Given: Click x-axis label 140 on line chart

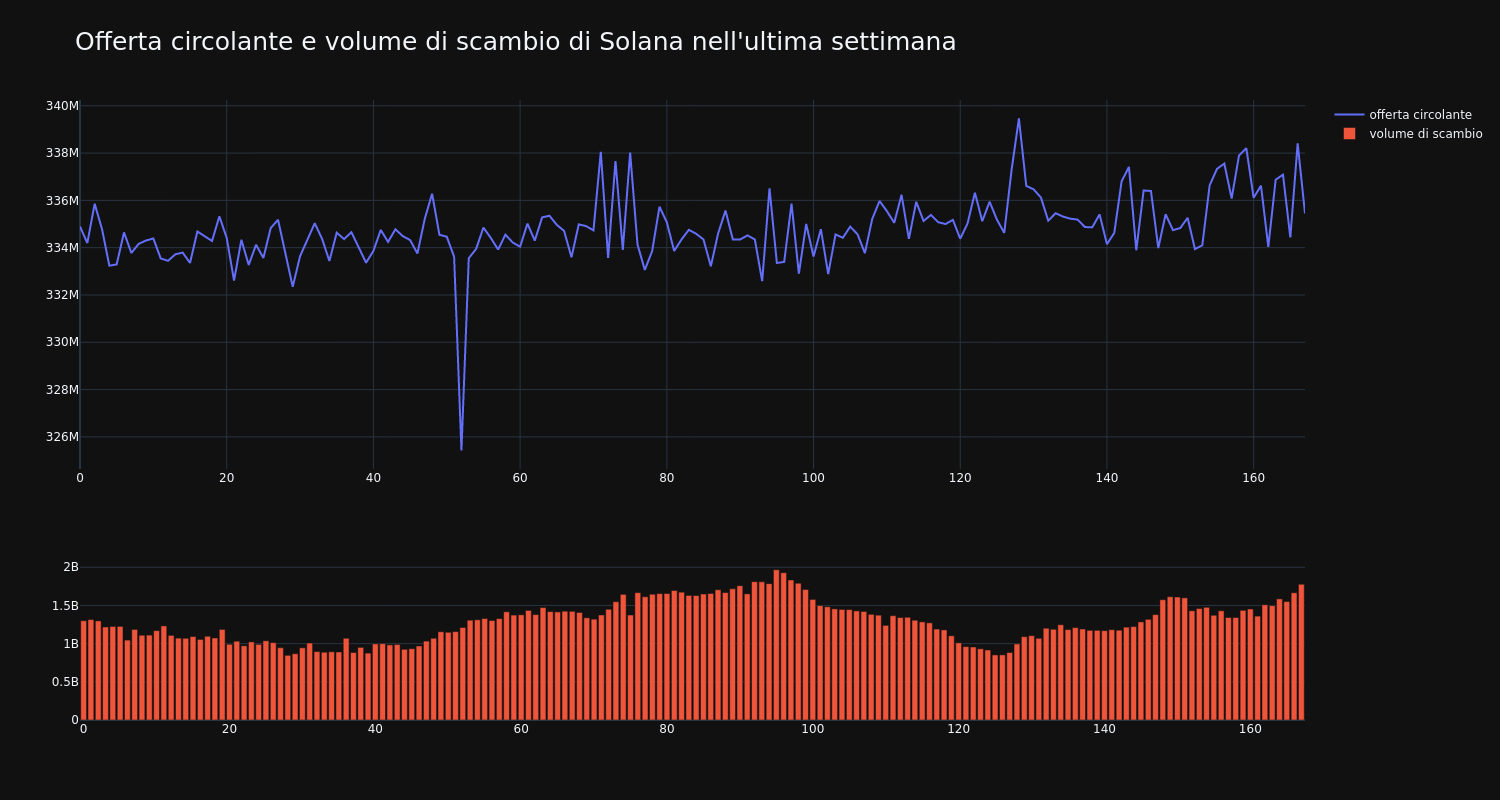Looking at the screenshot, I should tap(1106, 478).
